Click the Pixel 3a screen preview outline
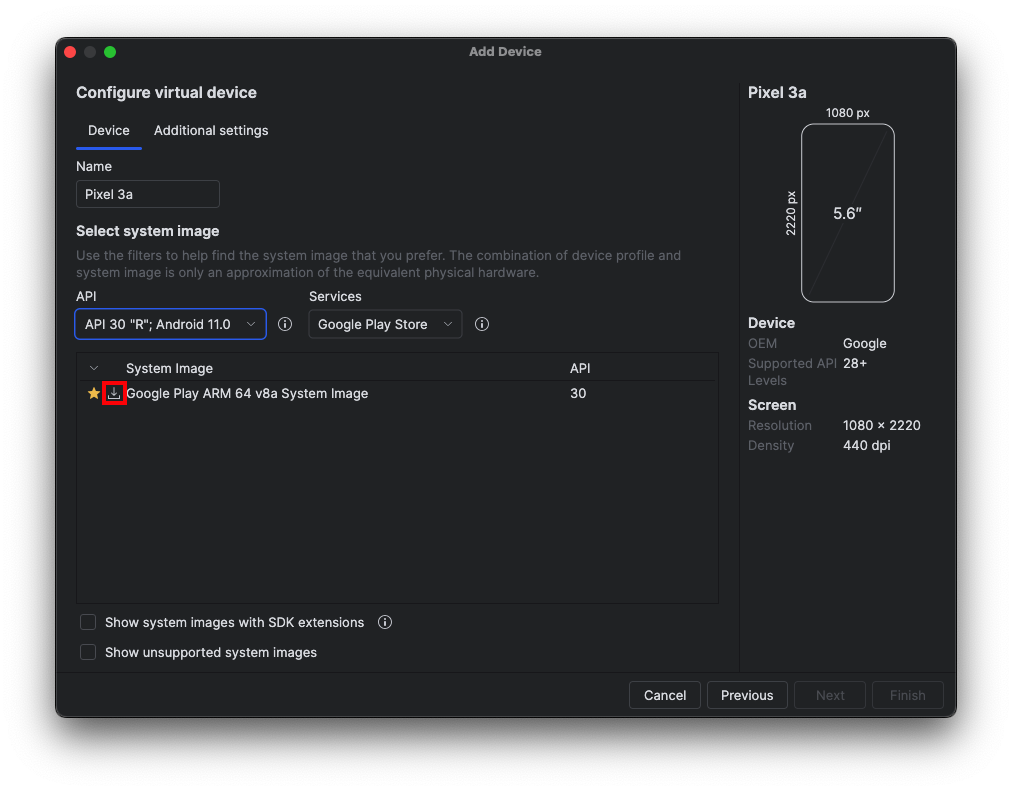This screenshot has width=1012, height=791. [847, 212]
